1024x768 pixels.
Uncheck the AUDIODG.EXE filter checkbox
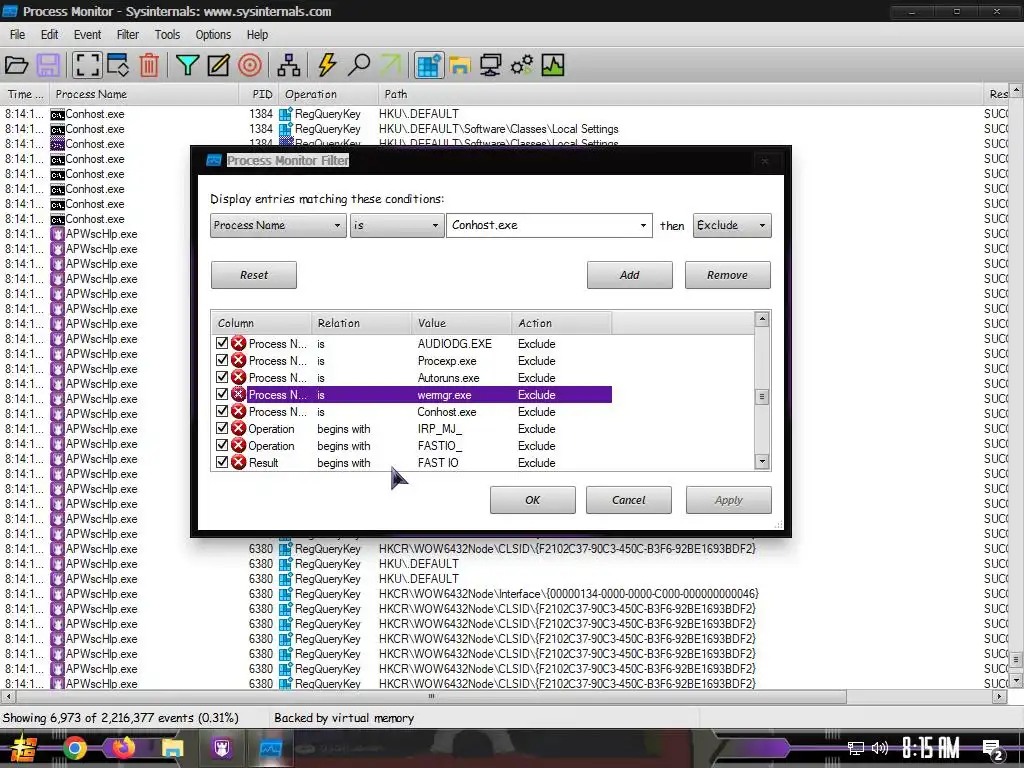coord(222,344)
